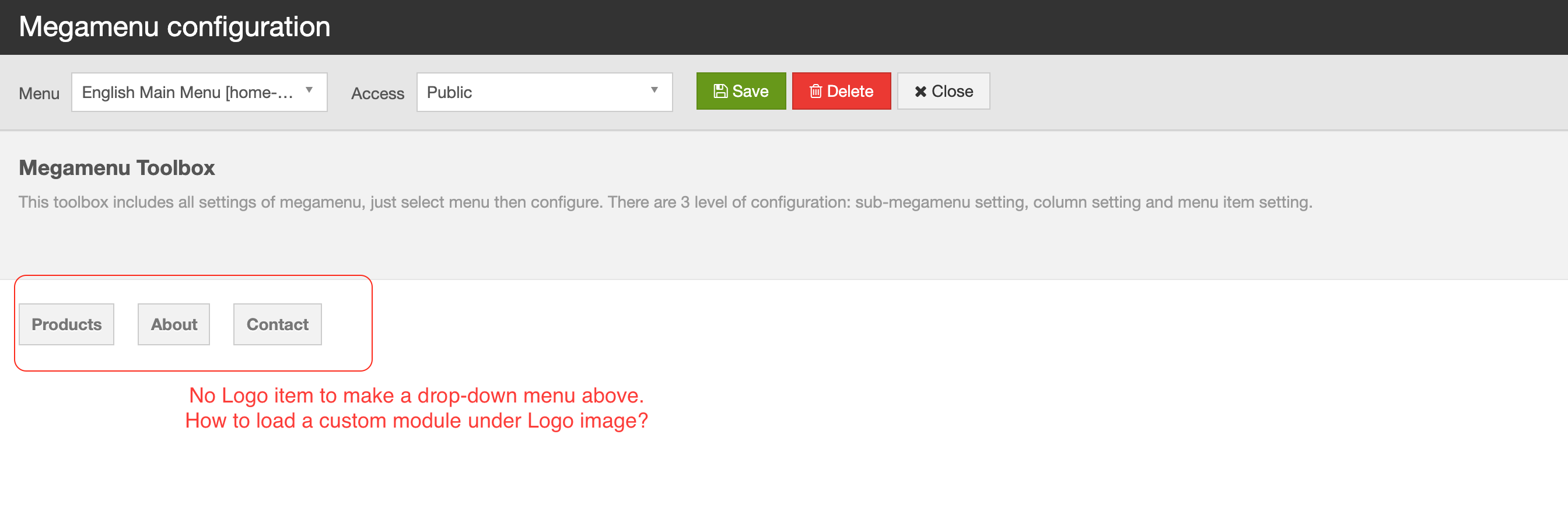
Task: Select the Products menu item
Action: (x=66, y=324)
